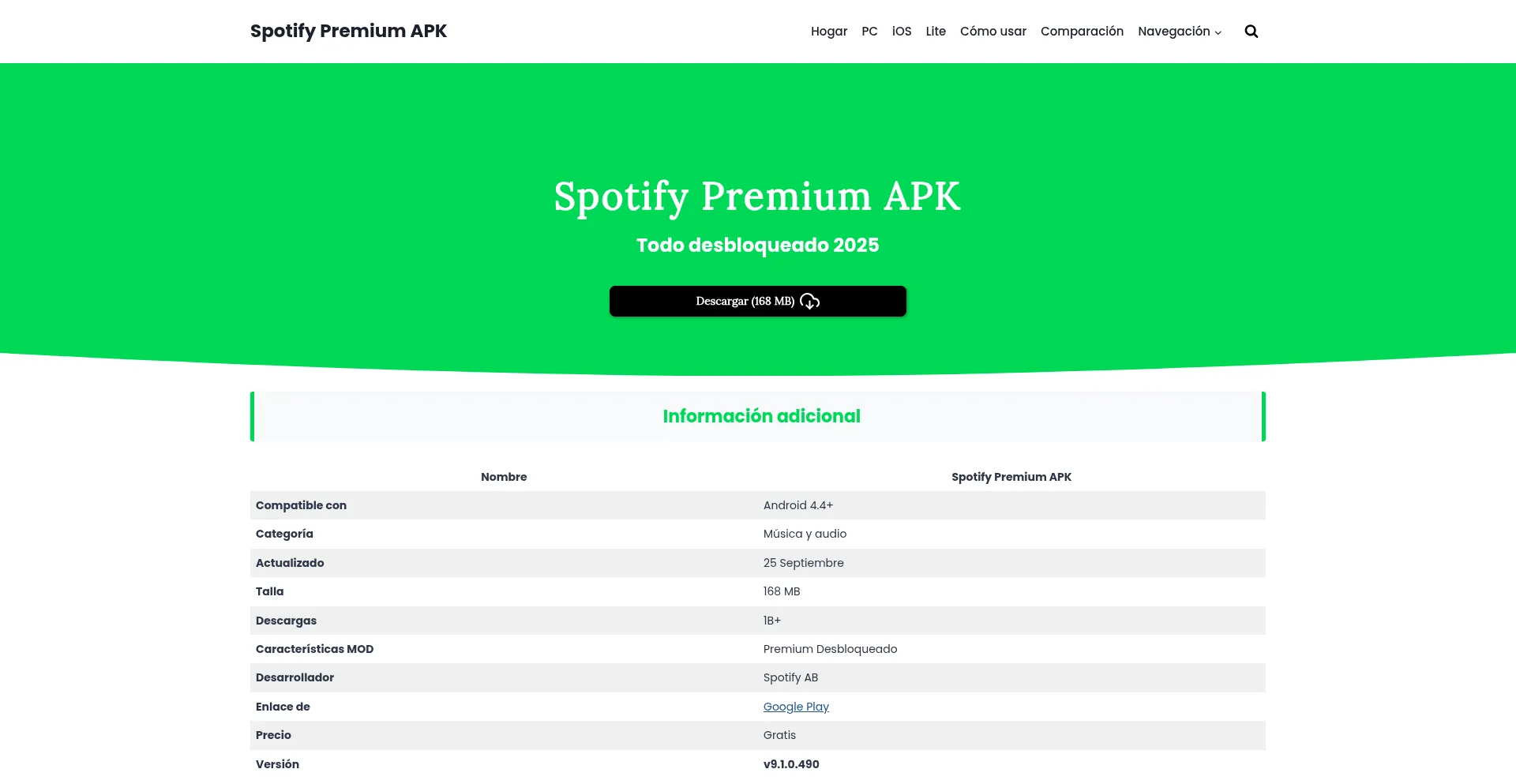Expand the Navegación dropdown menu
Viewport: 1516px width, 784px height.
point(1179,32)
